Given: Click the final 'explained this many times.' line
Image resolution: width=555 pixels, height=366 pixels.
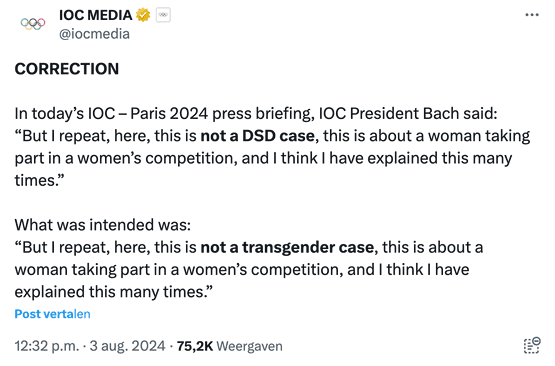Looking at the screenshot, I should pyautogui.click(x=114, y=292).
